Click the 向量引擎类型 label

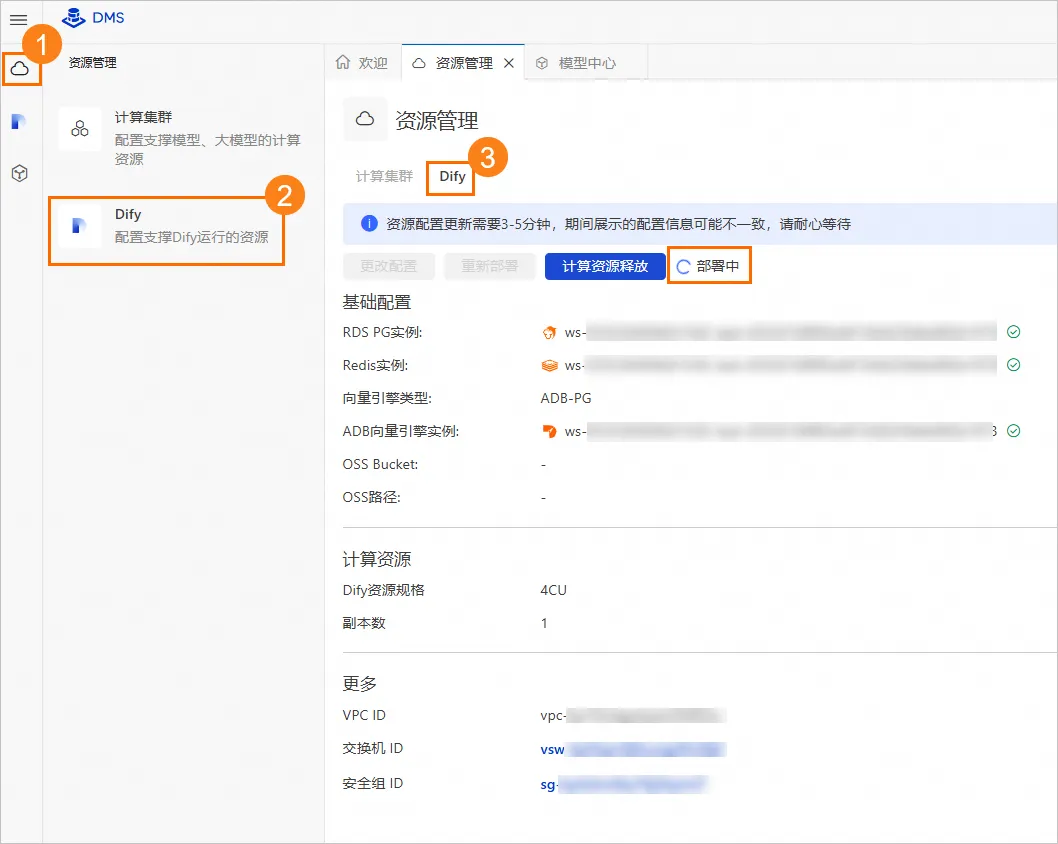click(387, 398)
